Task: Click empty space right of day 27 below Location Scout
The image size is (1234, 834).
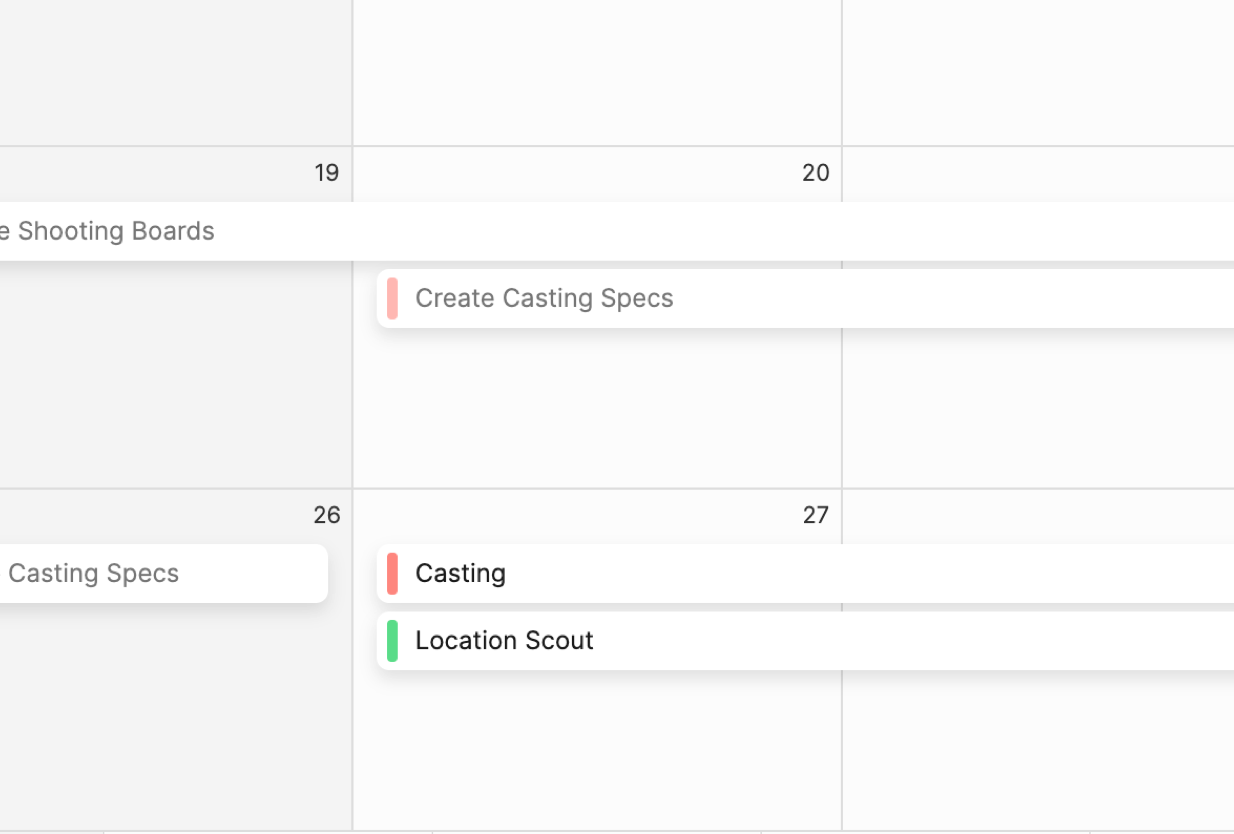Action: click(1038, 750)
